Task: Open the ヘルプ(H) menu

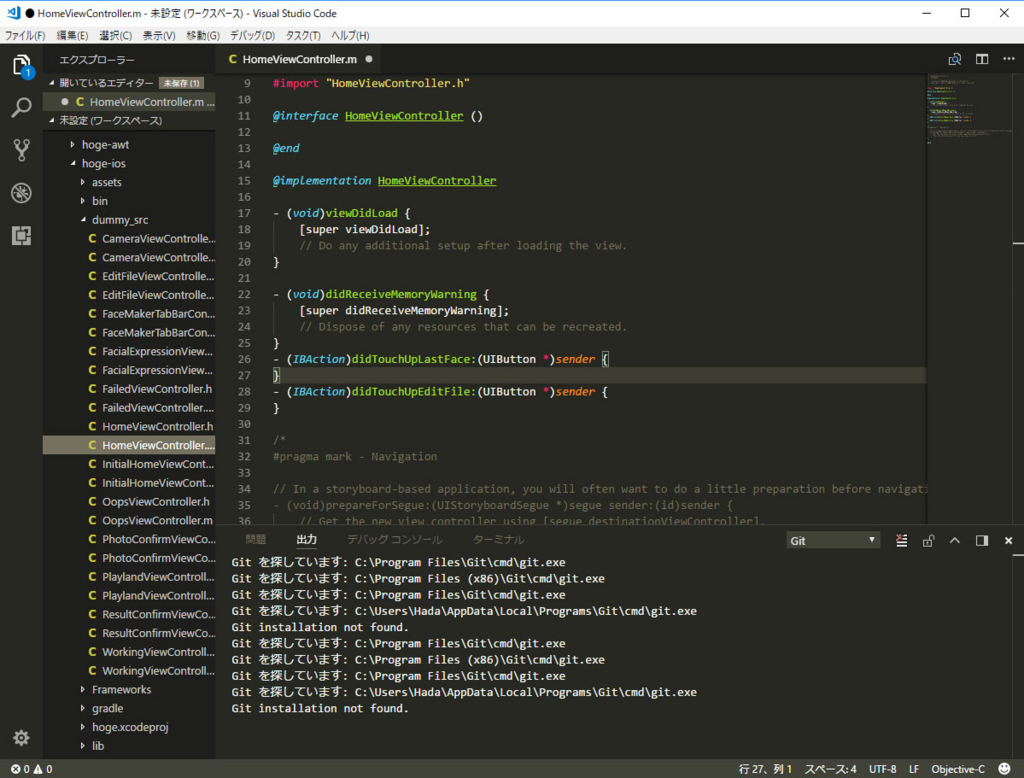Action: pyautogui.click(x=350, y=35)
